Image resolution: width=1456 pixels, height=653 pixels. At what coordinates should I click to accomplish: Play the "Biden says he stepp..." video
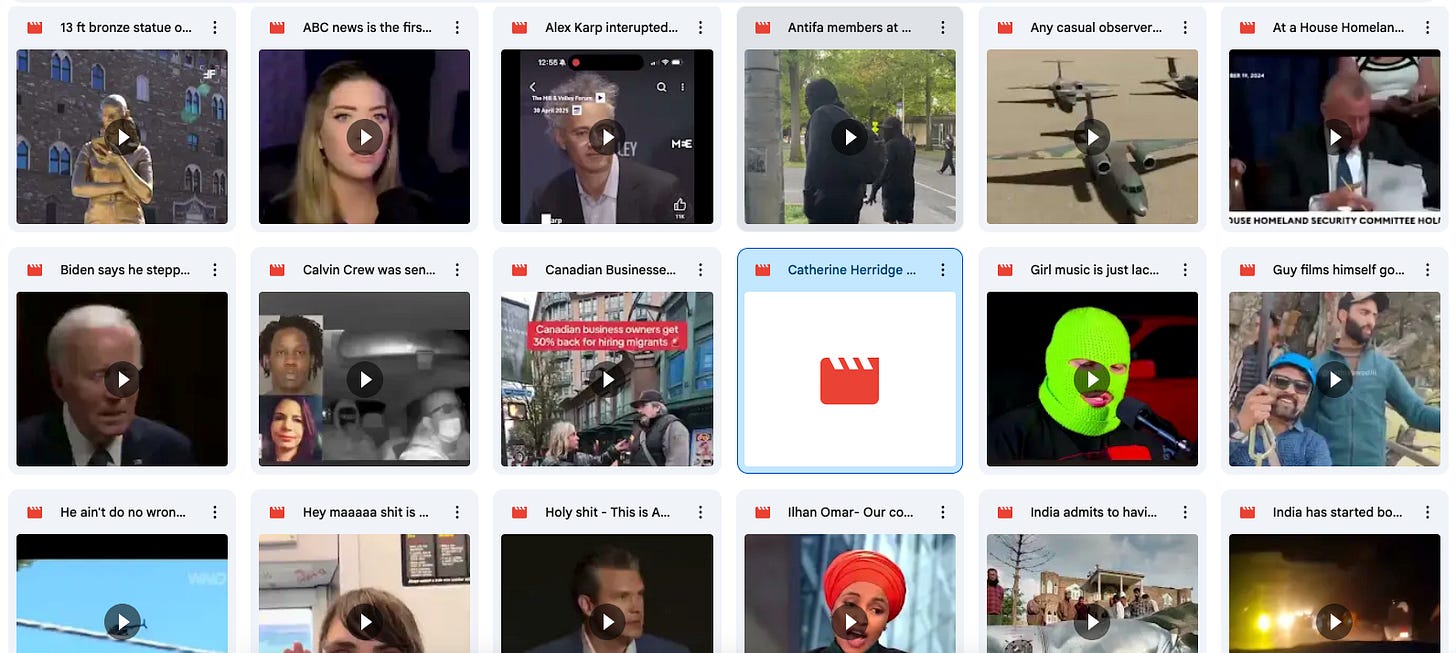point(122,379)
